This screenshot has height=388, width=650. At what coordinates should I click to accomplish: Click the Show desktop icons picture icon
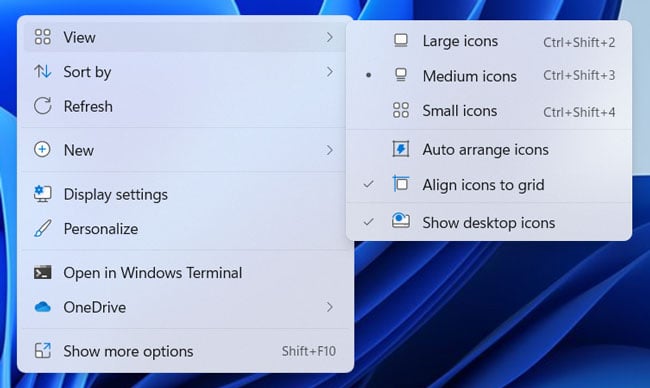pyautogui.click(x=401, y=220)
